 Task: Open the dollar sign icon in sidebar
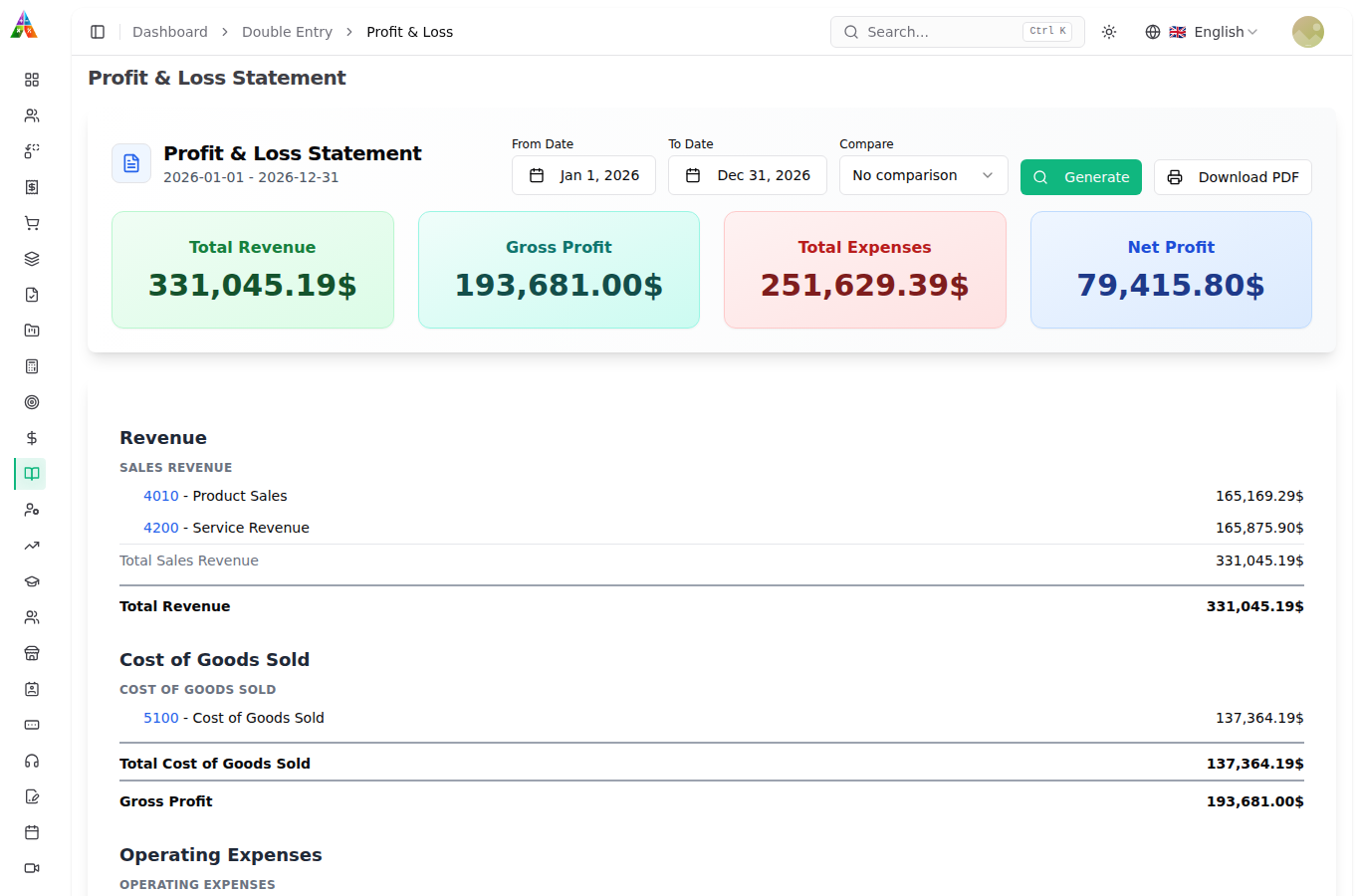tap(32, 438)
